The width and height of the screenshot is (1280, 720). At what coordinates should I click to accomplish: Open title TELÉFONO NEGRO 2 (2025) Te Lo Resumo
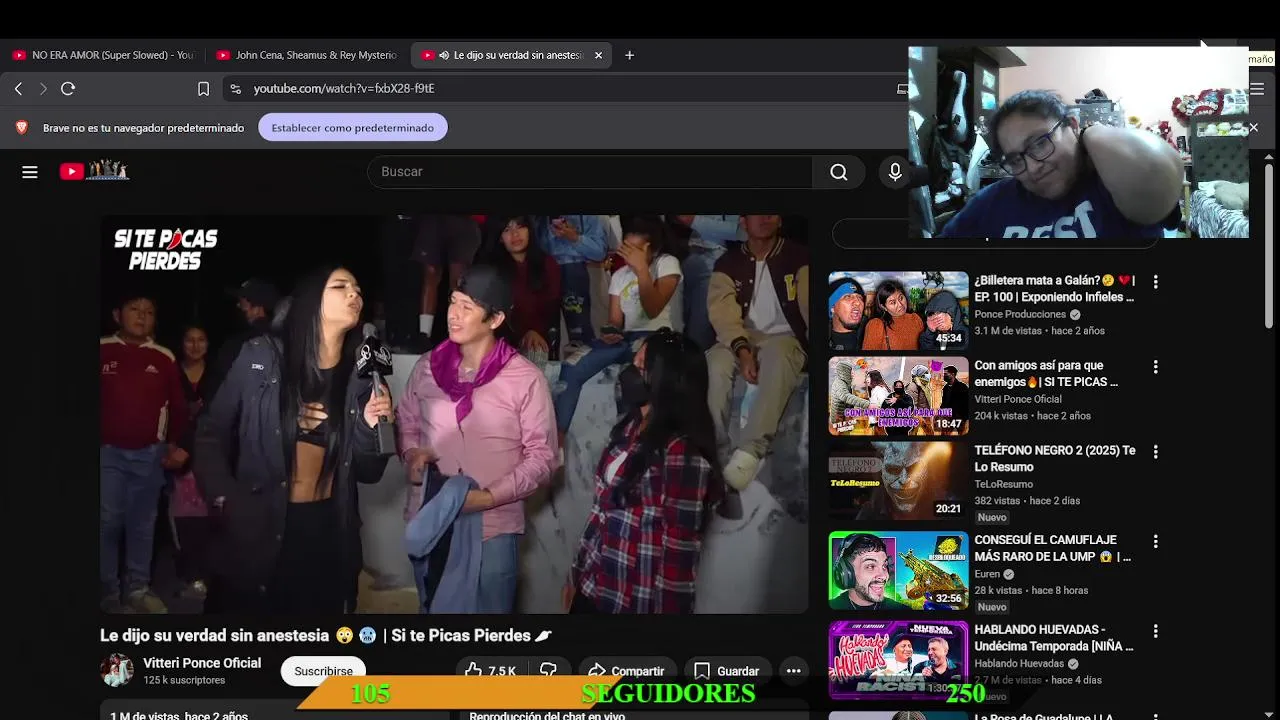click(x=1055, y=459)
